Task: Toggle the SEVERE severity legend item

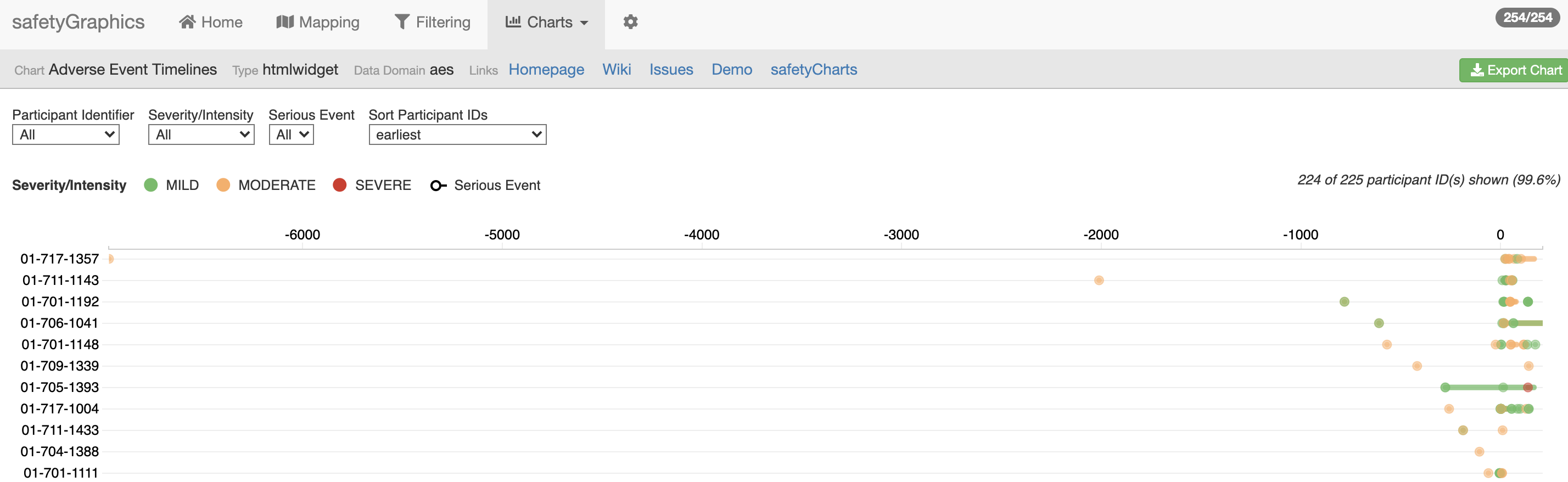Action: pos(372,185)
